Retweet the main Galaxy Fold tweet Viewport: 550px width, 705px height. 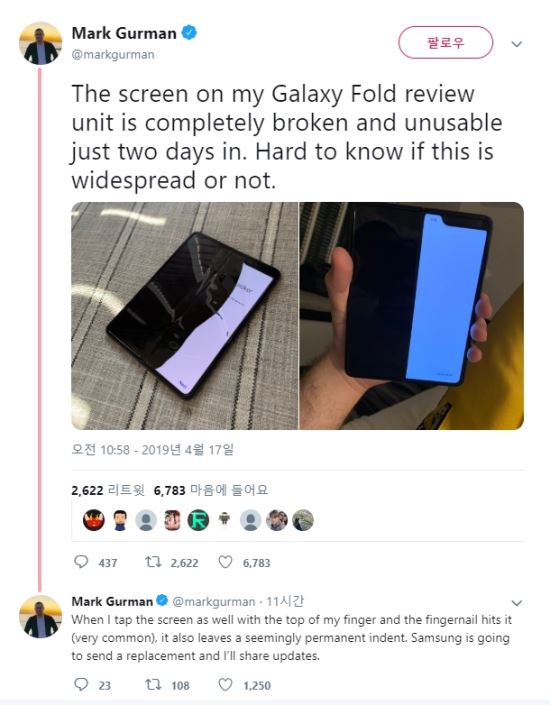click(153, 562)
